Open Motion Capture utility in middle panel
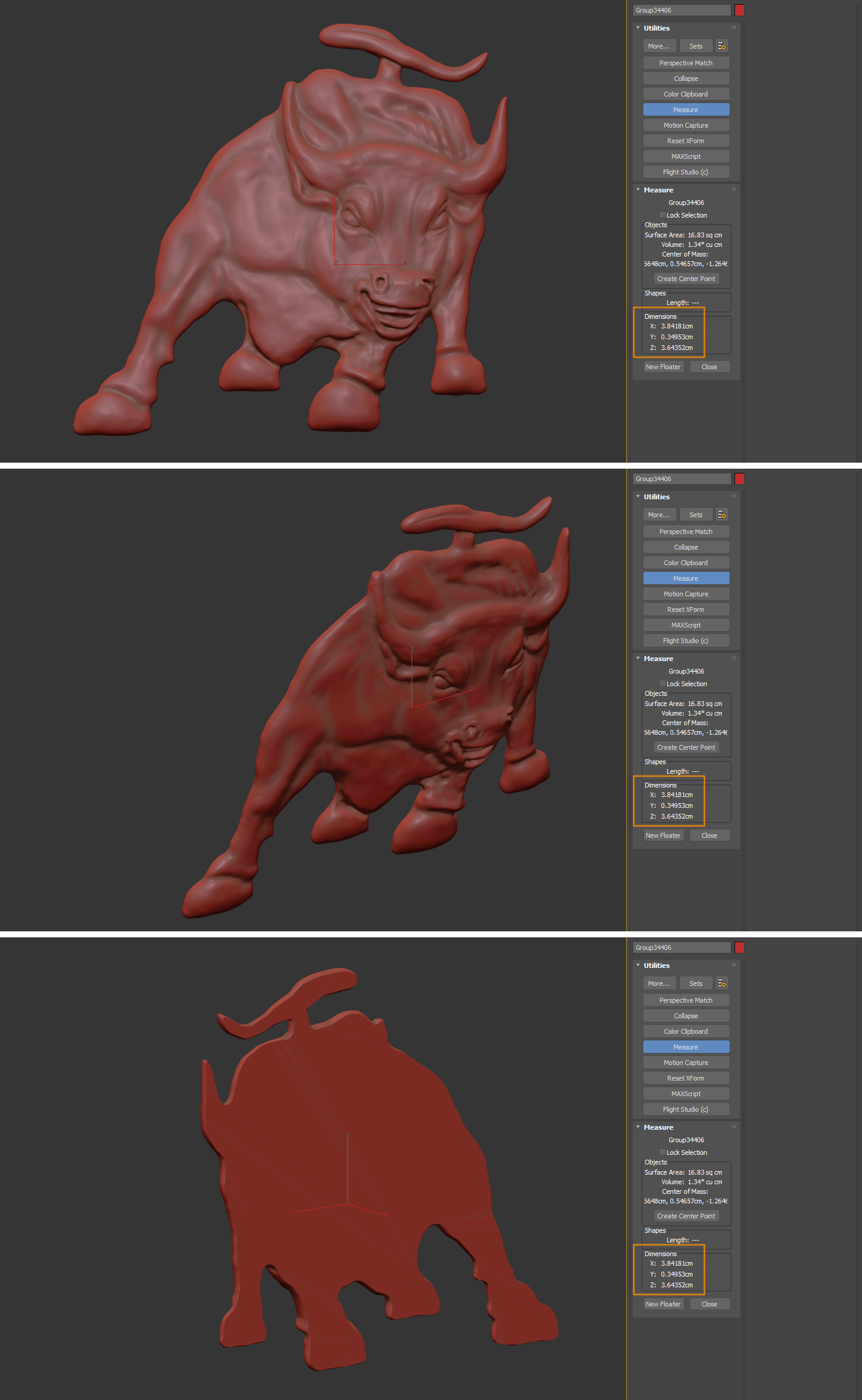862x1400 pixels. 686,594
